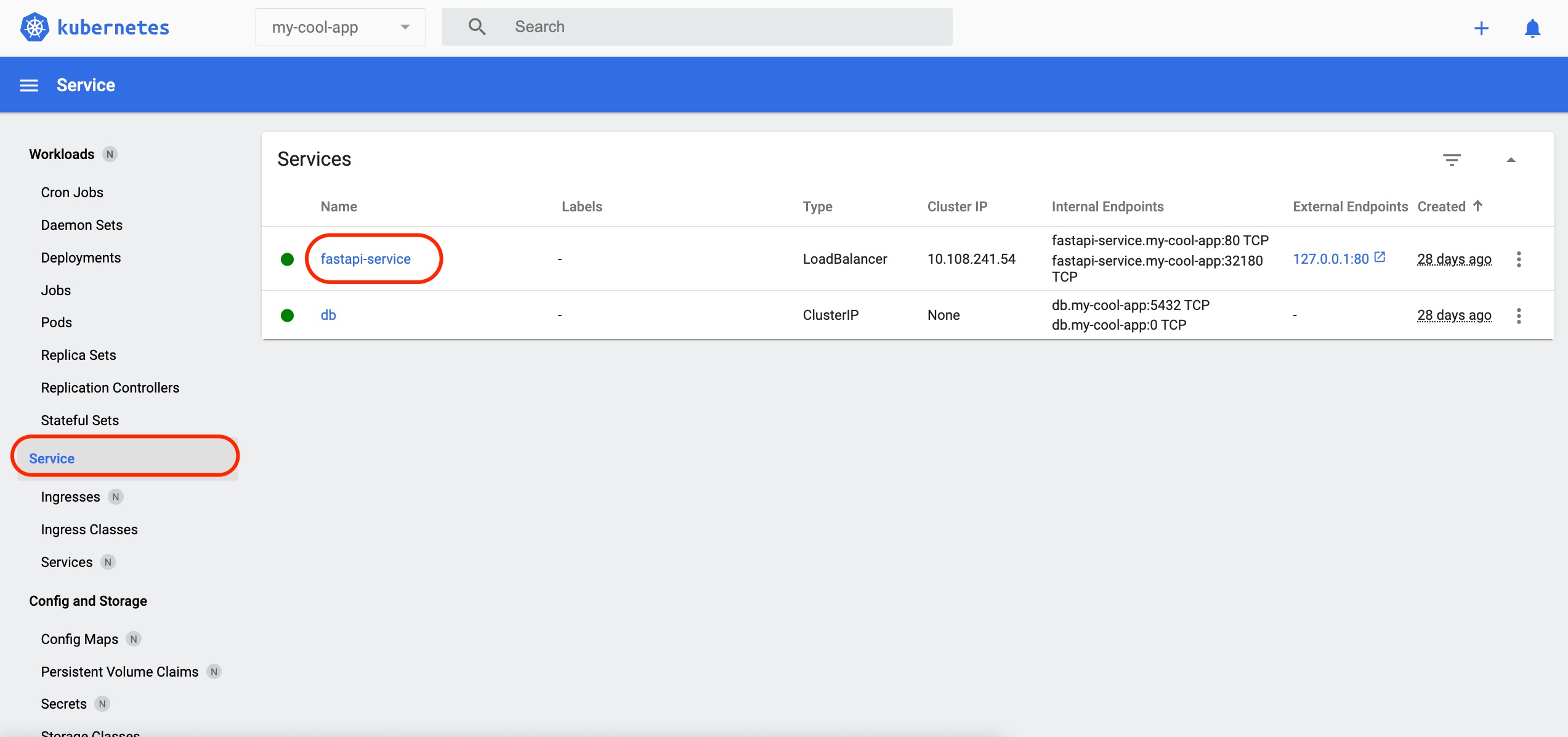Toggle the fastapi-service status indicator

[x=288, y=259]
